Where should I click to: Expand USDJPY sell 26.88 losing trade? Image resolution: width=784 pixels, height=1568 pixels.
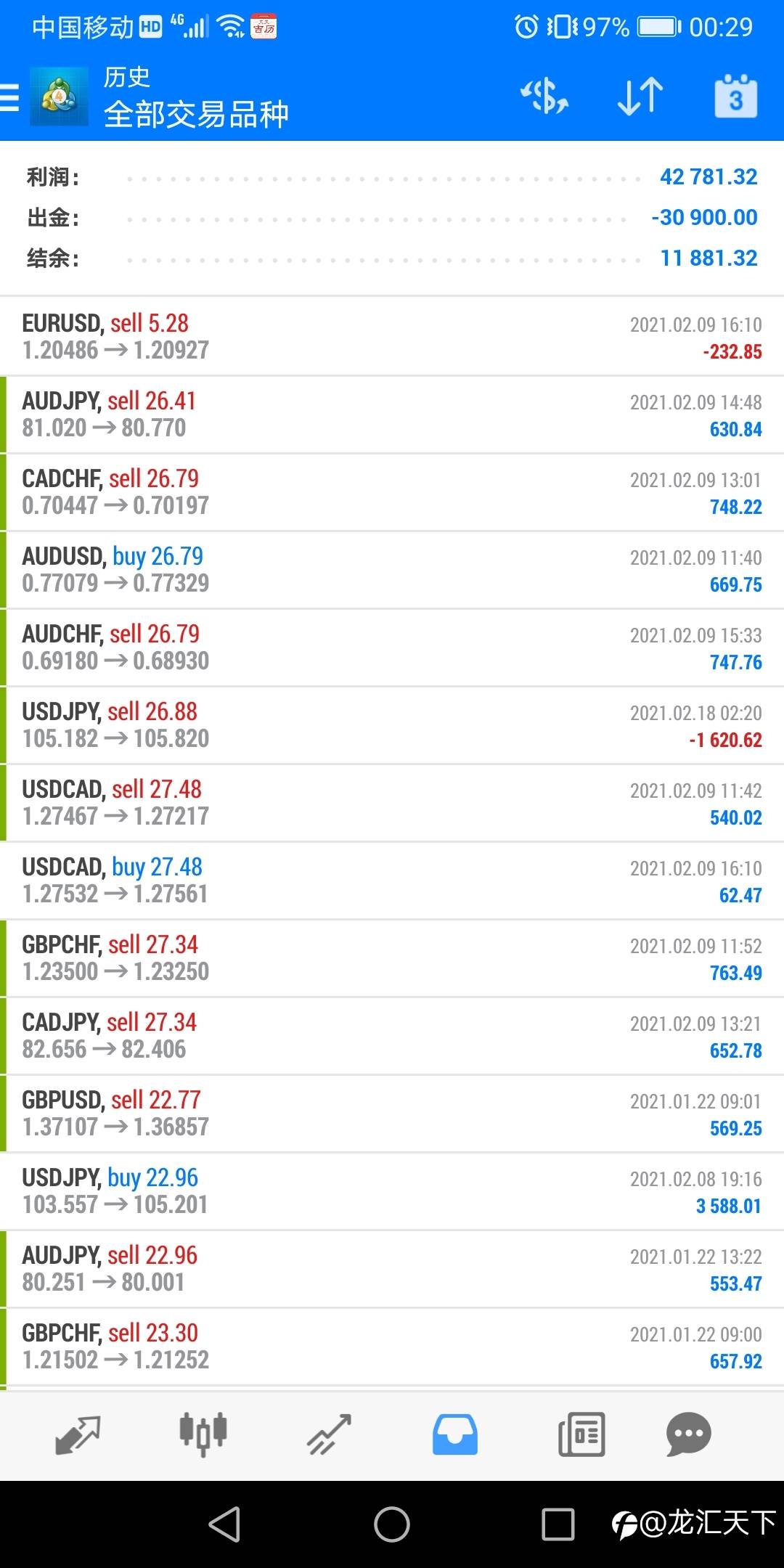point(392,725)
